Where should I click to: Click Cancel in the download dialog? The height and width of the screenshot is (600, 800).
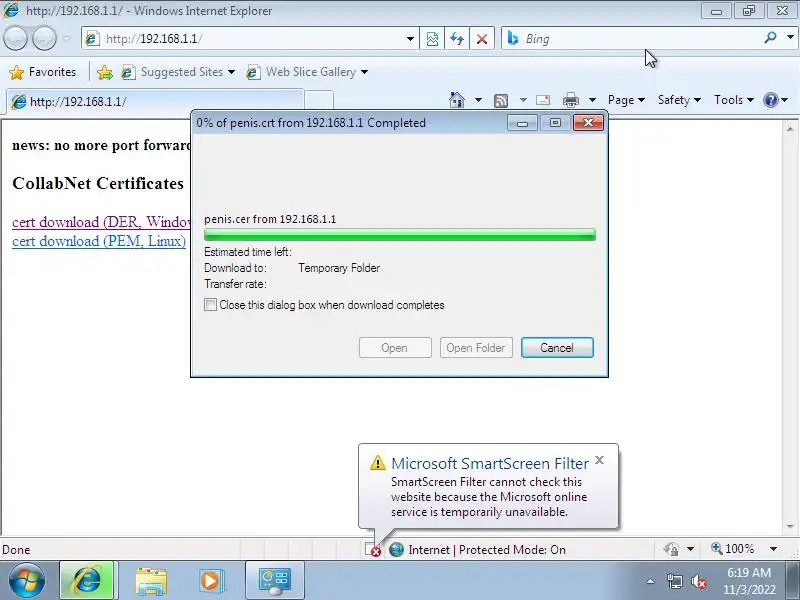point(557,347)
